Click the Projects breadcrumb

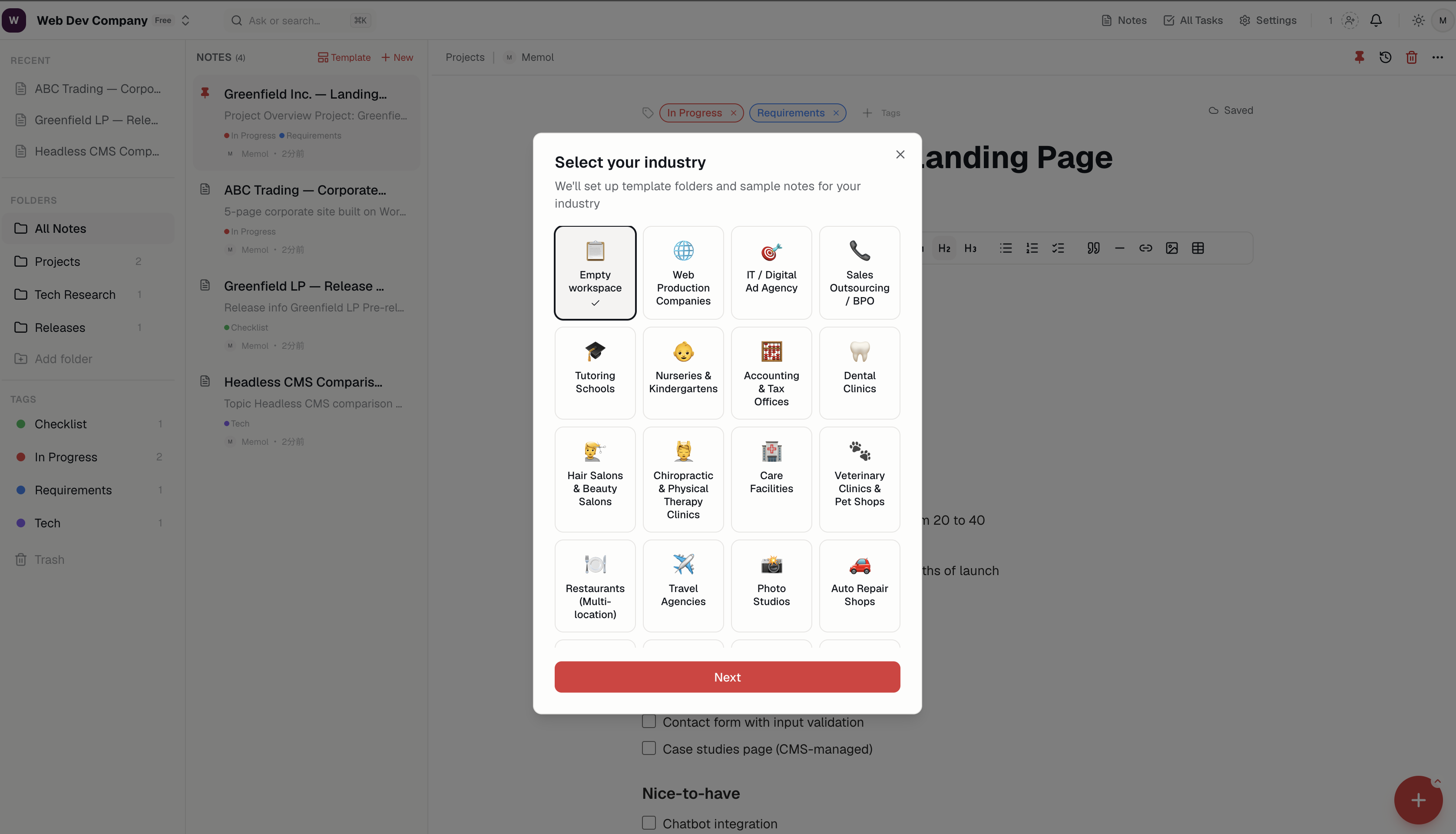(464, 57)
